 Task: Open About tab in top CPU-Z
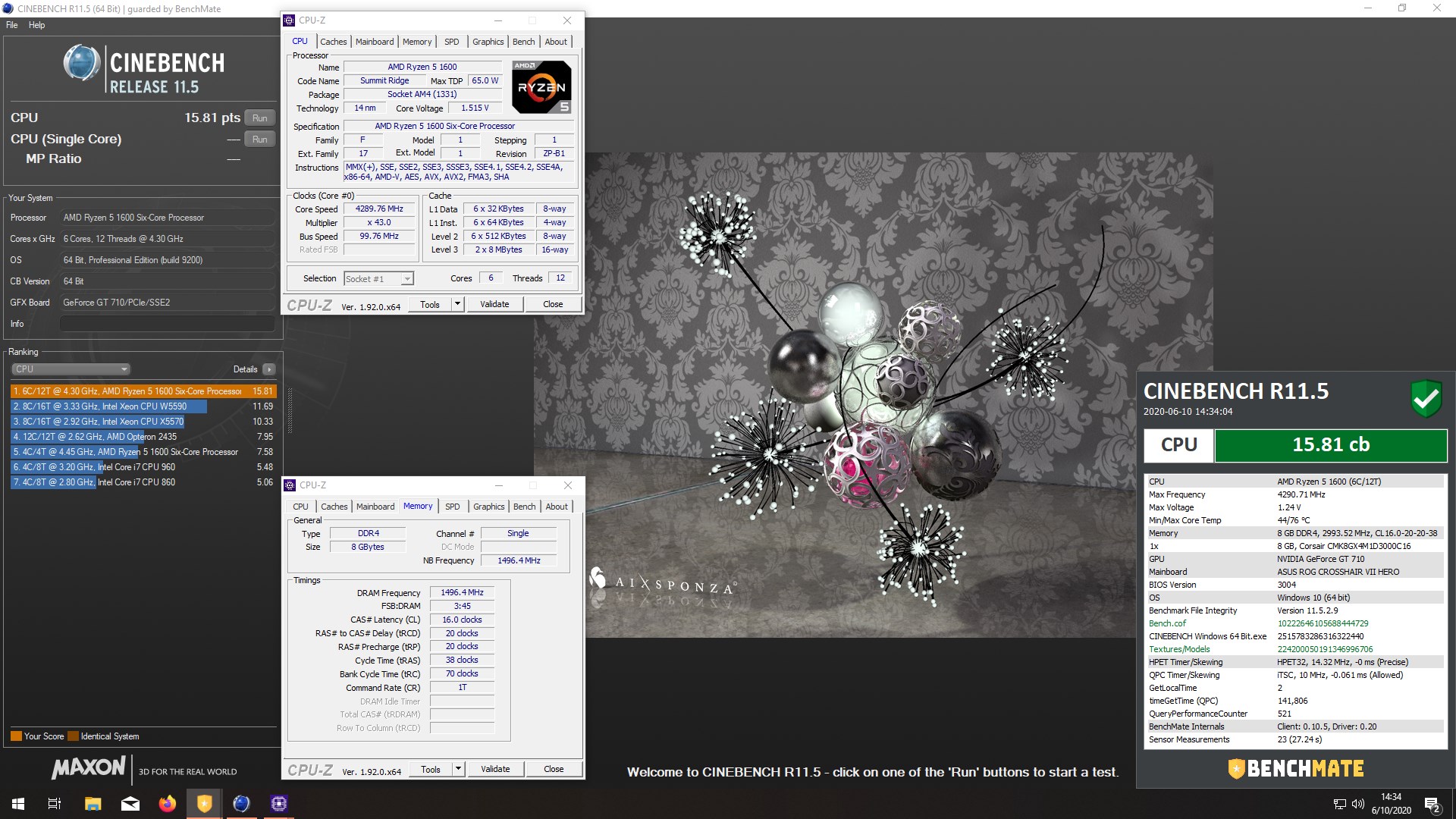[x=556, y=42]
